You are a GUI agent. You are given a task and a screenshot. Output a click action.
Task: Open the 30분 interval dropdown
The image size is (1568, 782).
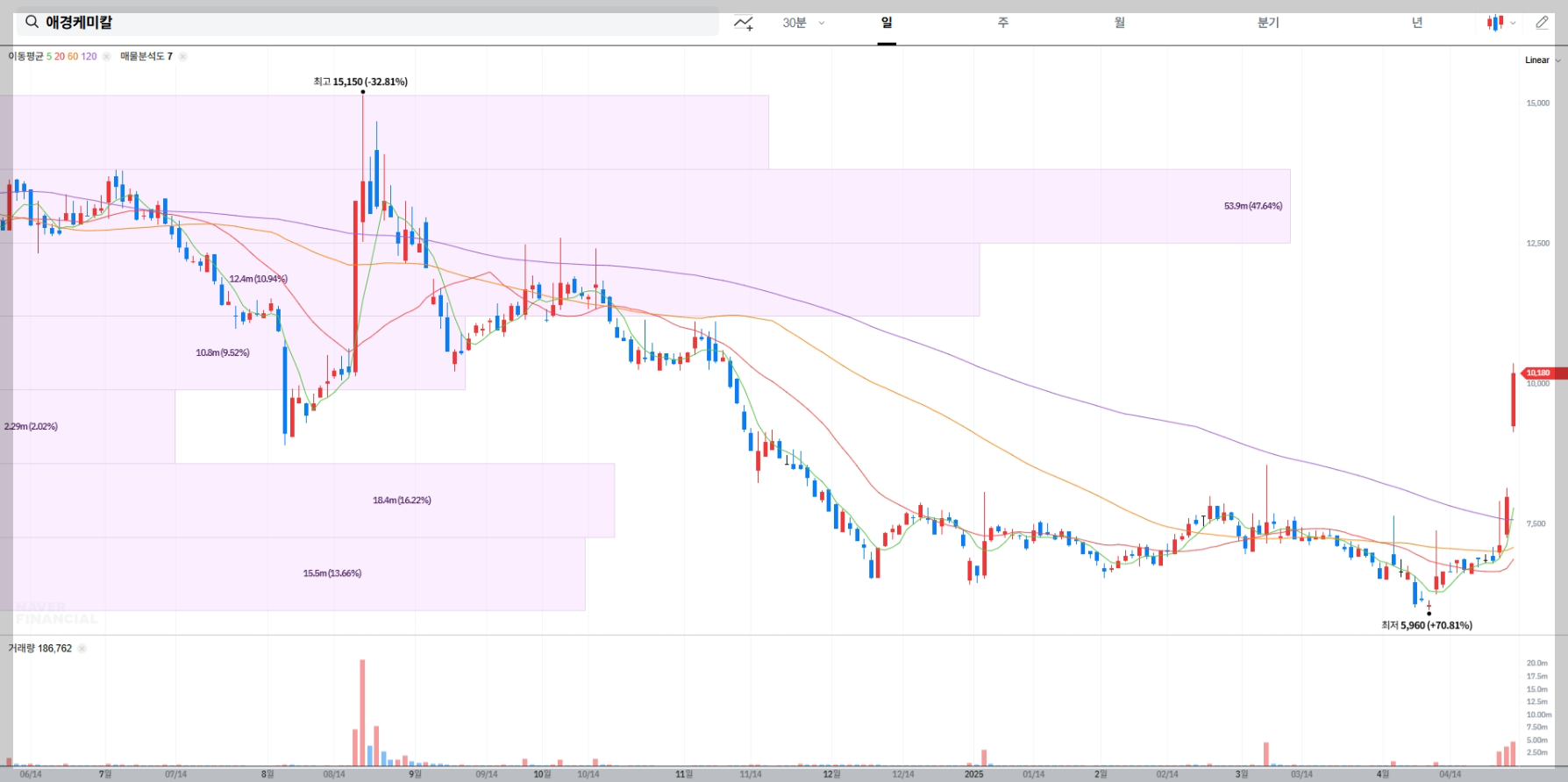(803, 23)
